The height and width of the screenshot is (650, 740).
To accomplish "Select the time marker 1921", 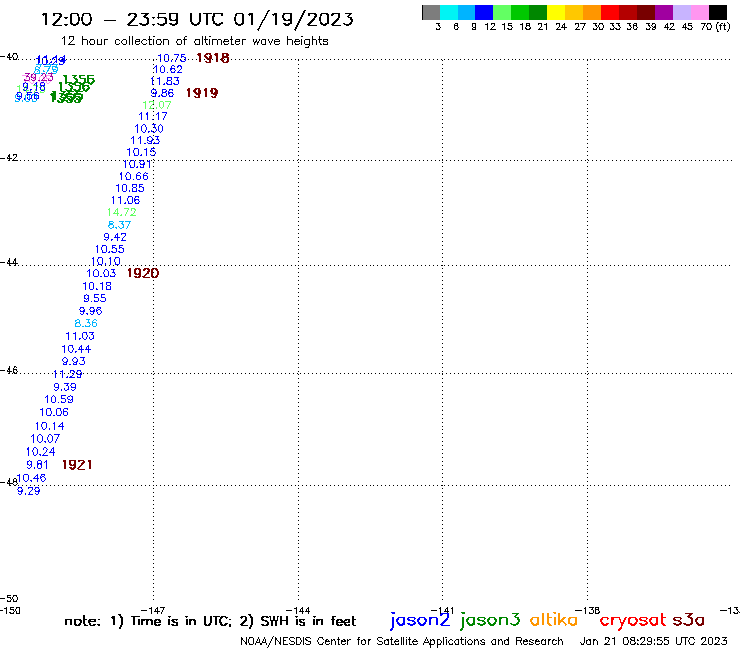I will pyautogui.click(x=77, y=465).
